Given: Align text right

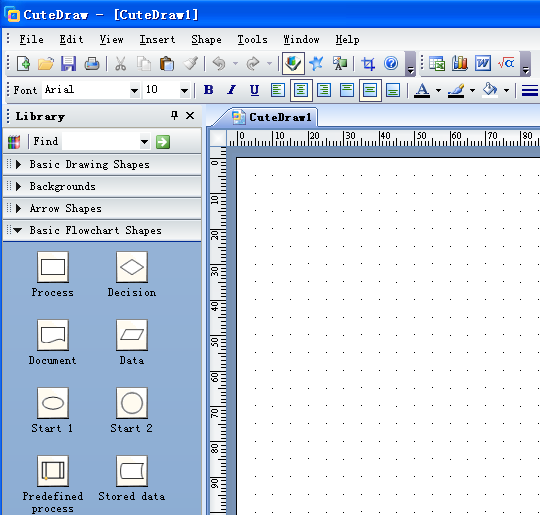Looking at the screenshot, I should click(324, 90).
